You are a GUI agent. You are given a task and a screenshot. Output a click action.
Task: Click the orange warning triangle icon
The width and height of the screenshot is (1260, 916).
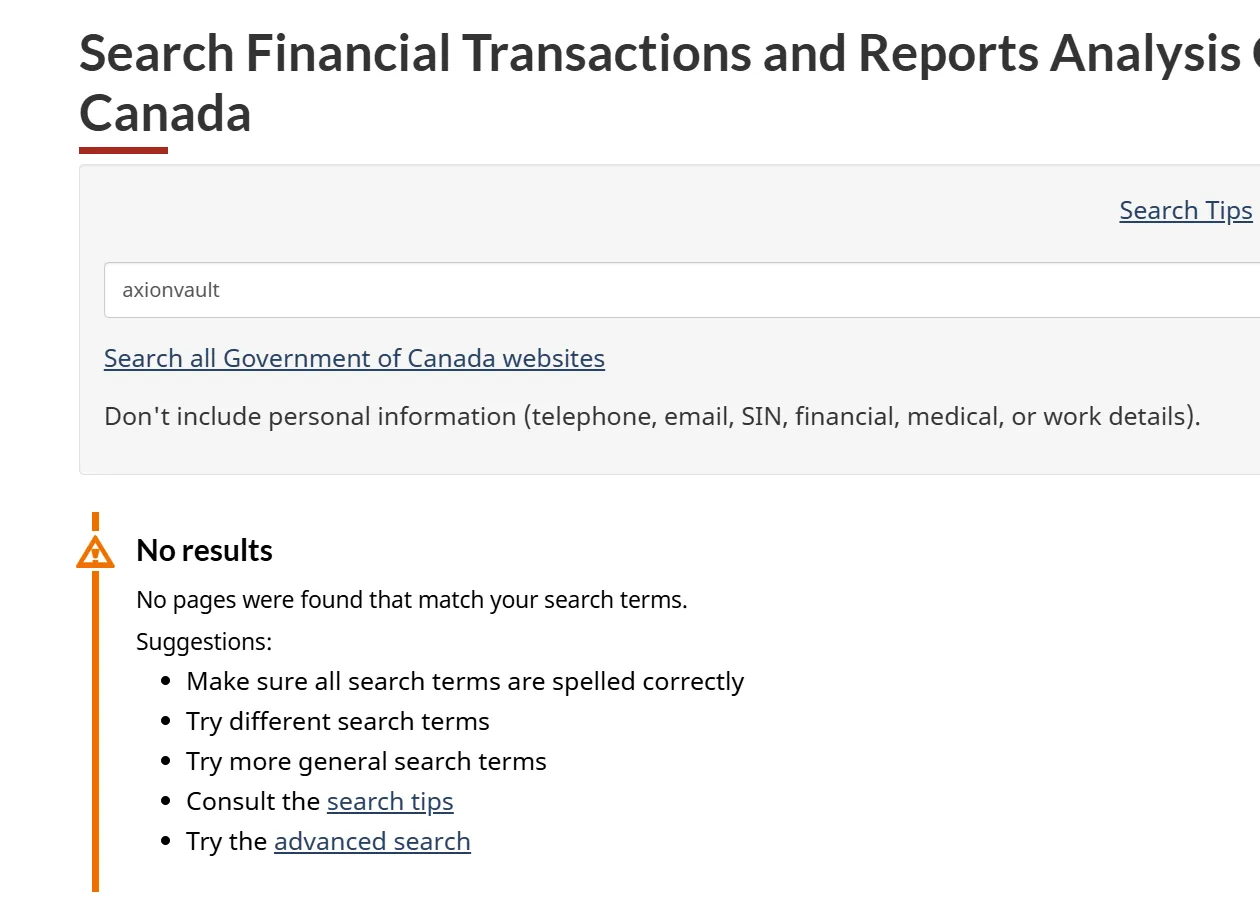click(95, 552)
